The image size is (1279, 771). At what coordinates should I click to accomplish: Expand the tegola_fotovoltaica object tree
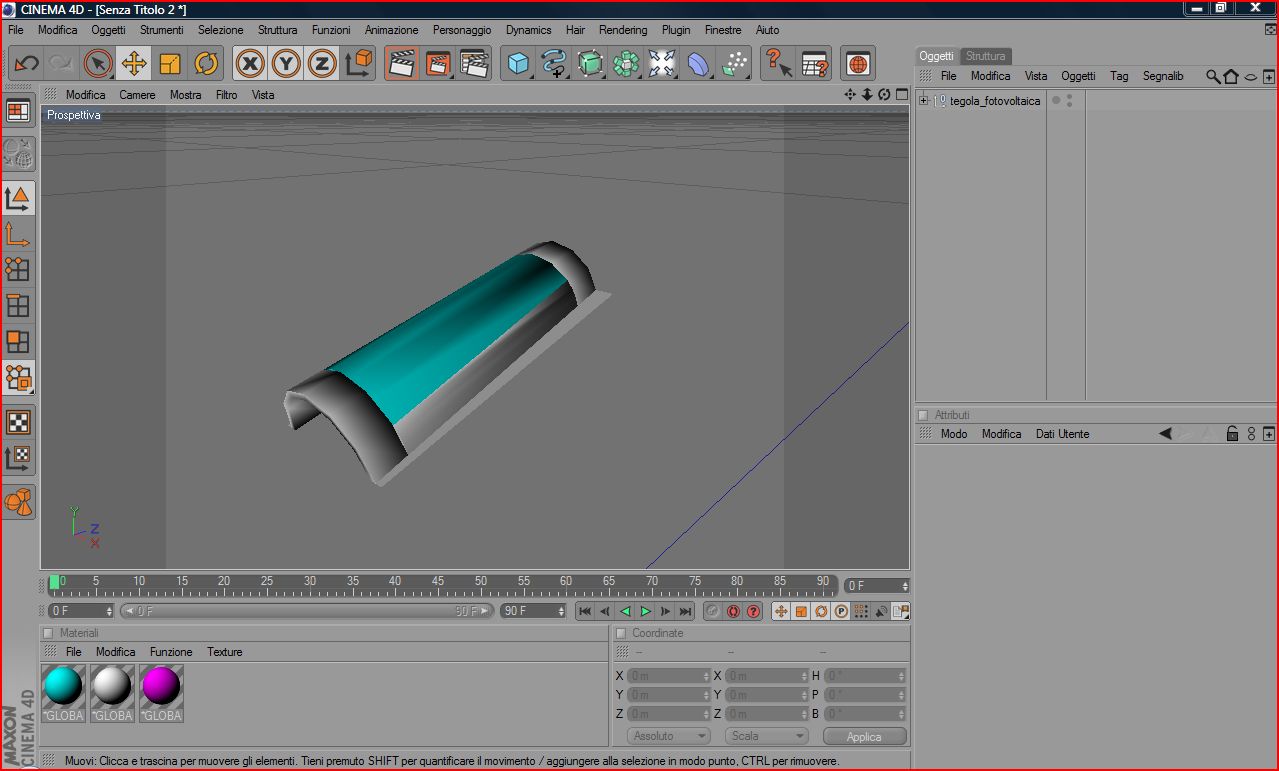click(x=924, y=101)
